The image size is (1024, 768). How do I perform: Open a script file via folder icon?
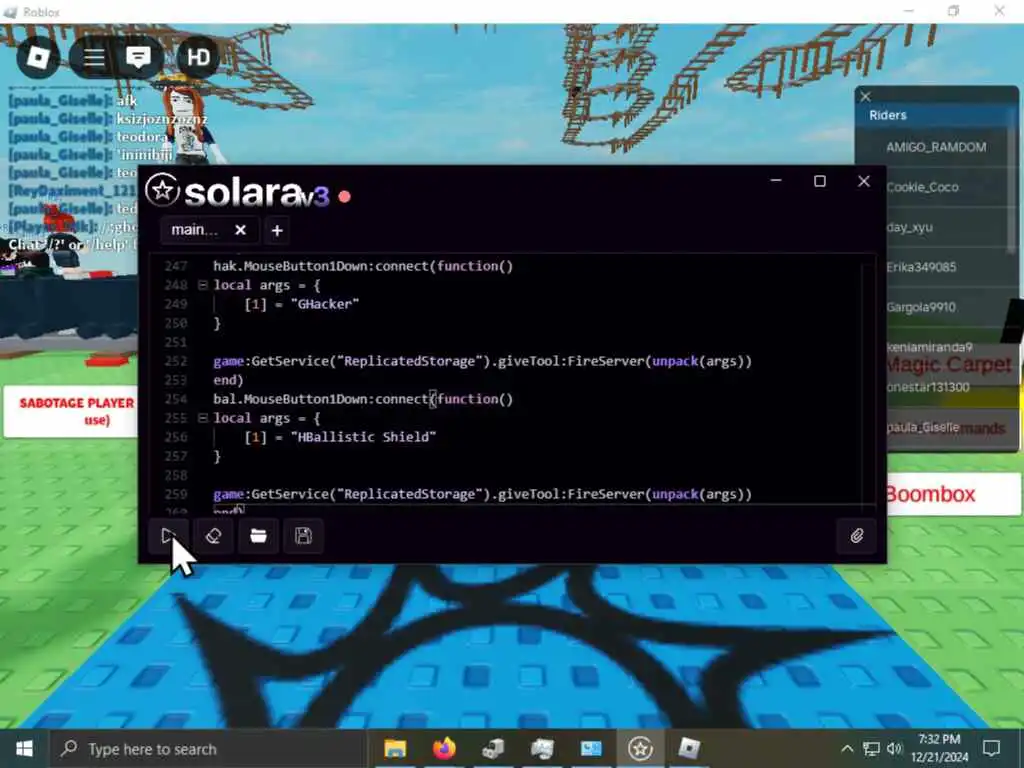coord(259,536)
